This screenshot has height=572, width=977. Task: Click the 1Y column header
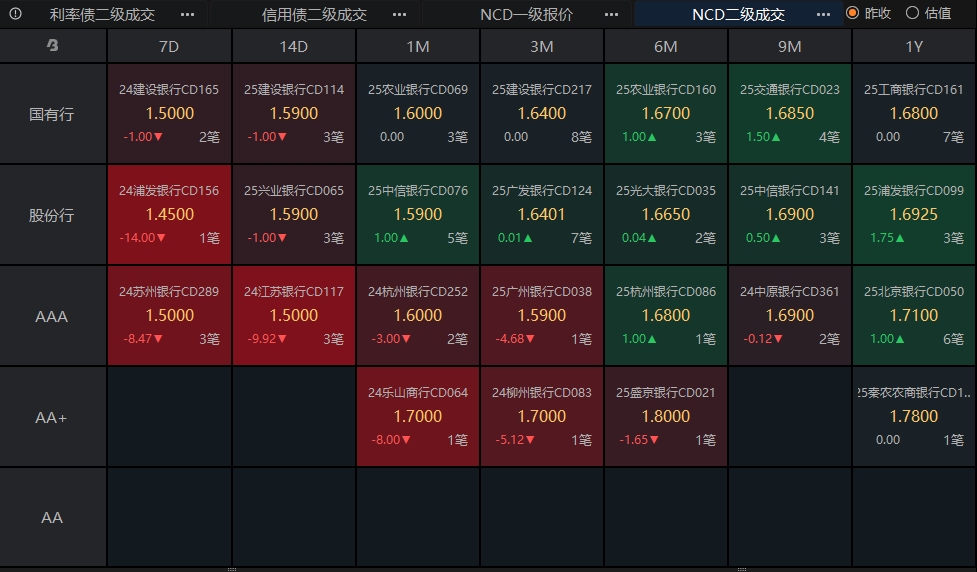[x=914, y=46]
